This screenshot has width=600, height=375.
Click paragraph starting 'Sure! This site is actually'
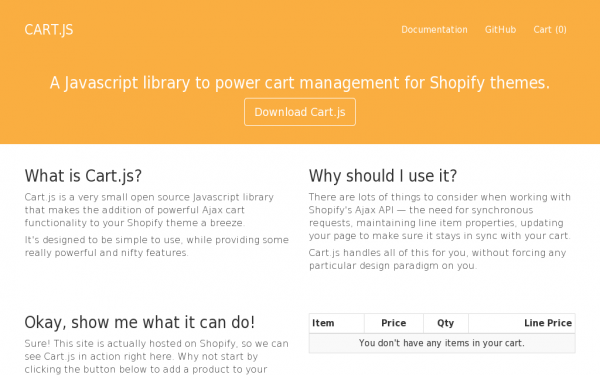[x=157, y=357]
